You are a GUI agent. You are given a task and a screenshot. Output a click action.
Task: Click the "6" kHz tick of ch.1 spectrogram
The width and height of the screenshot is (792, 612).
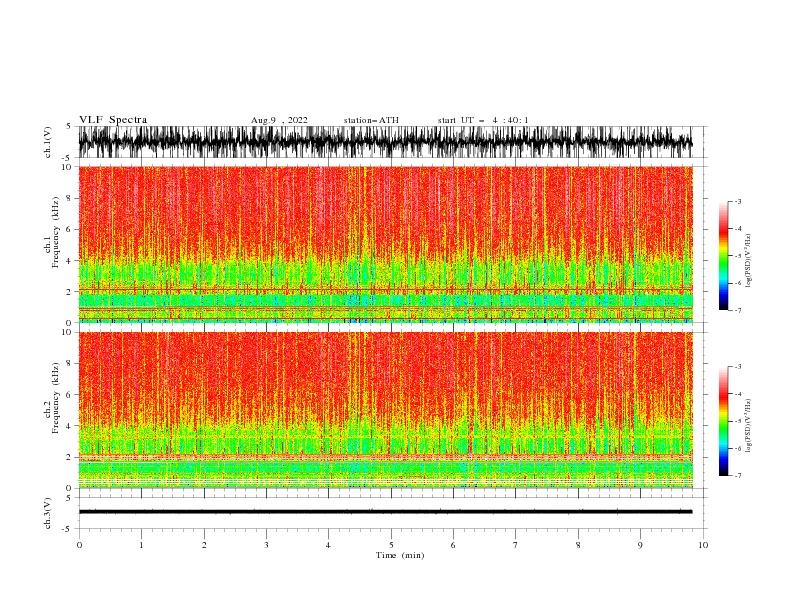(x=70, y=229)
